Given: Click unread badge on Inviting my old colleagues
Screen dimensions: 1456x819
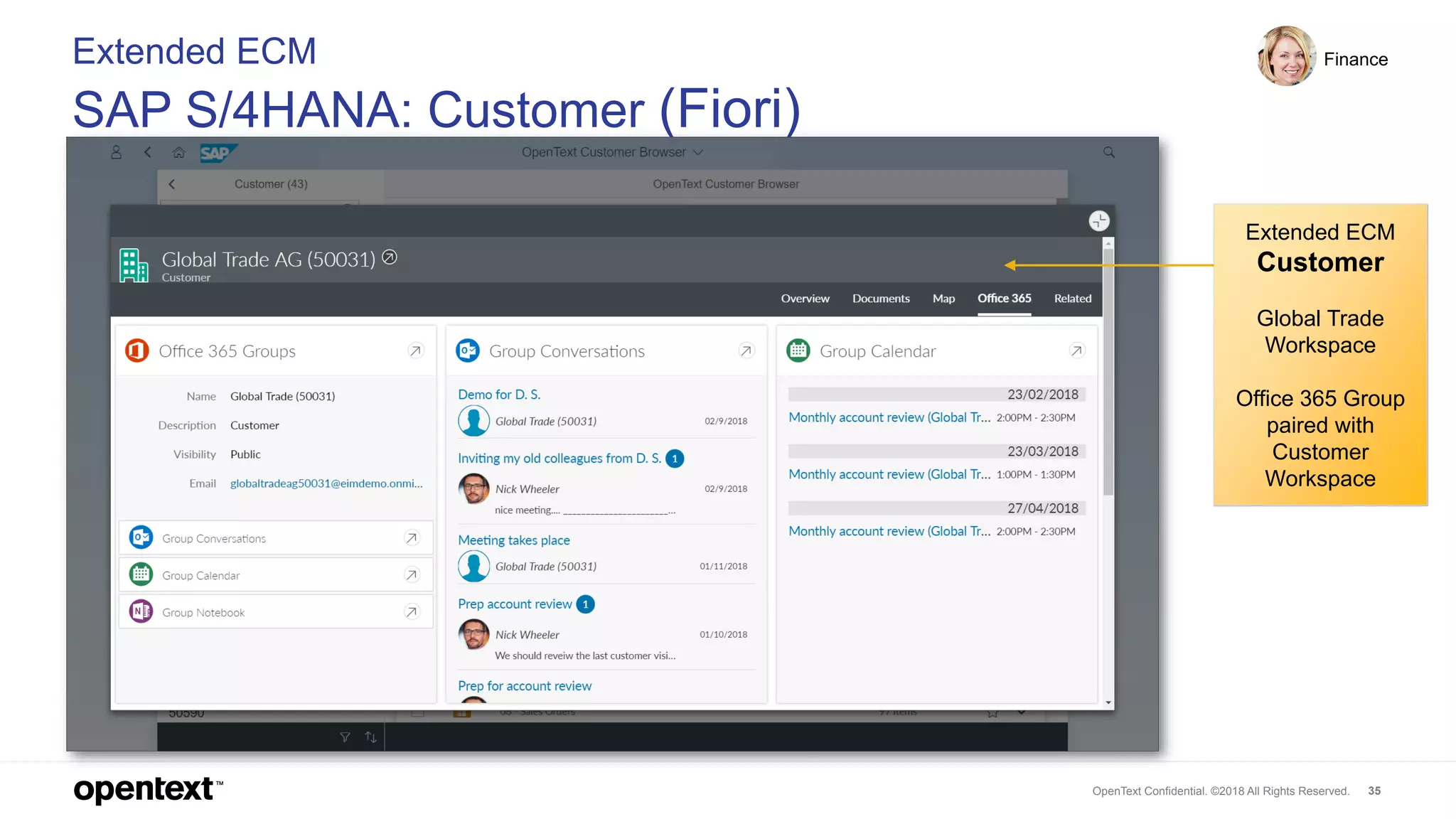Looking at the screenshot, I should pos(675,459).
